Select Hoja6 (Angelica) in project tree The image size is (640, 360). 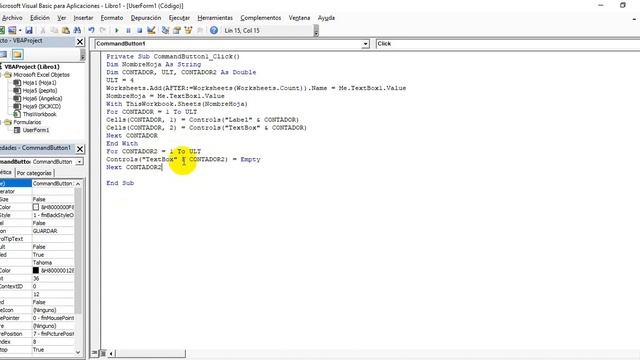click(42, 98)
